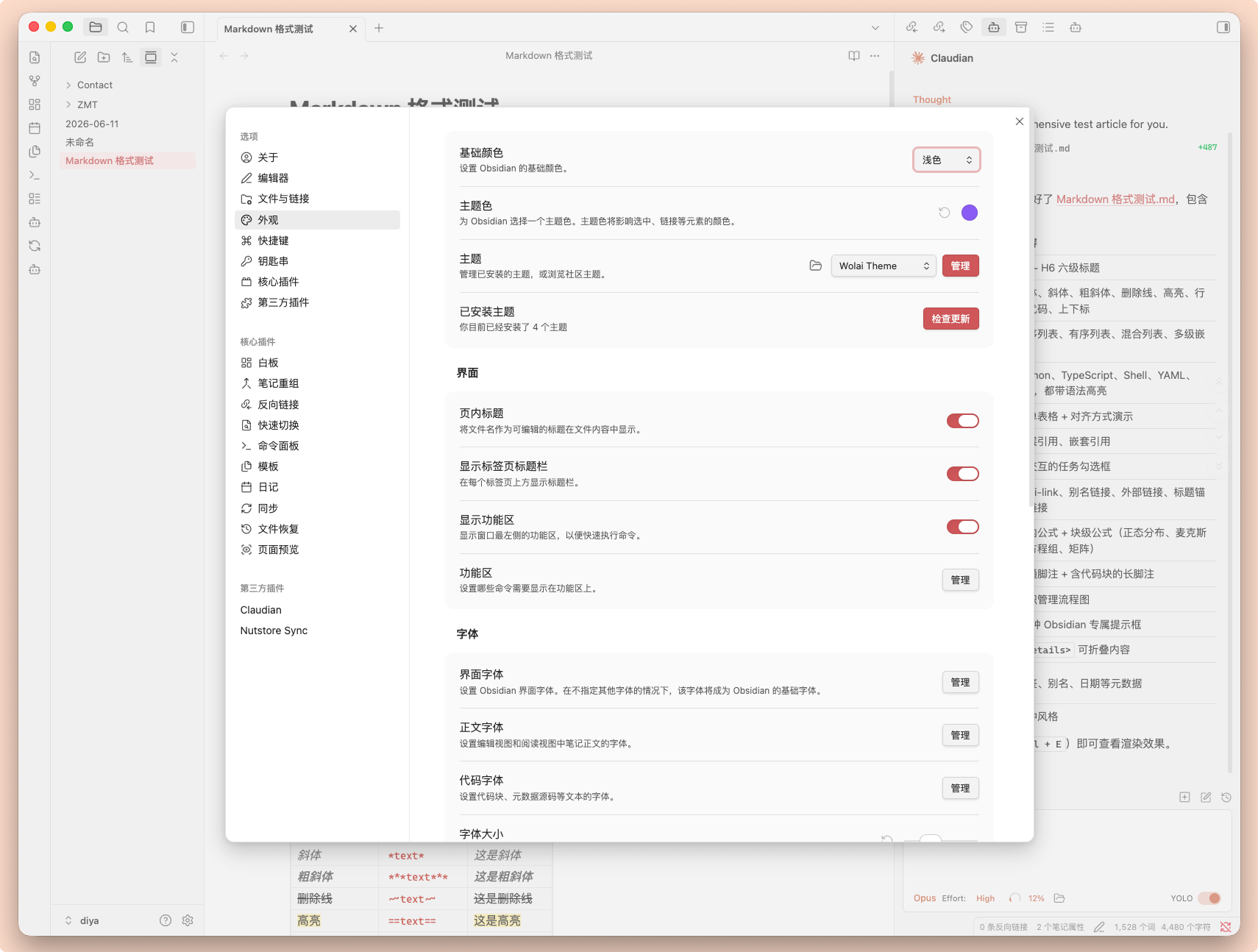
Task: Open the Wolai Theme dropdown
Action: click(x=884, y=266)
